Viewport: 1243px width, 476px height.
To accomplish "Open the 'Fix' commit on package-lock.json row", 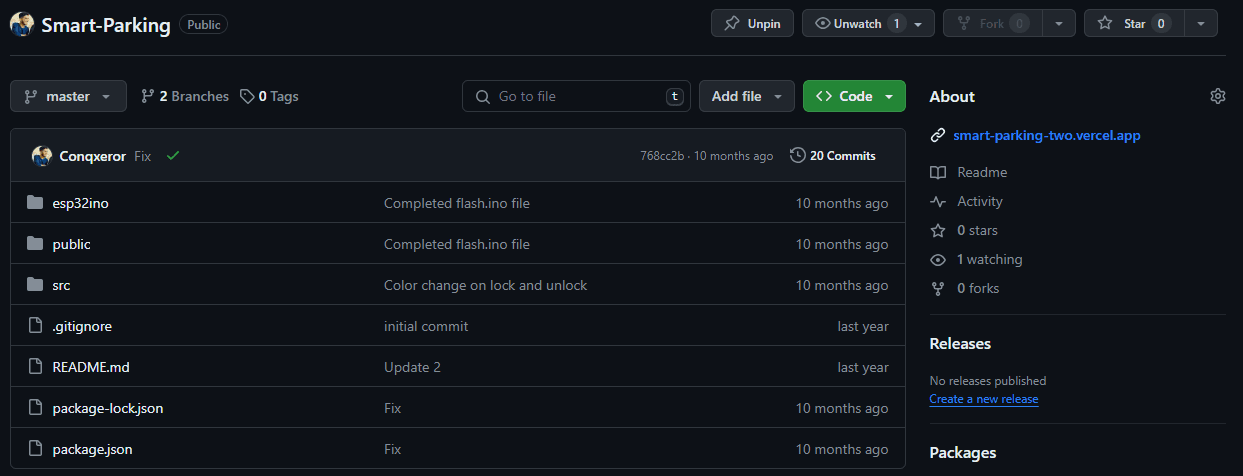I will click(x=393, y=408).
